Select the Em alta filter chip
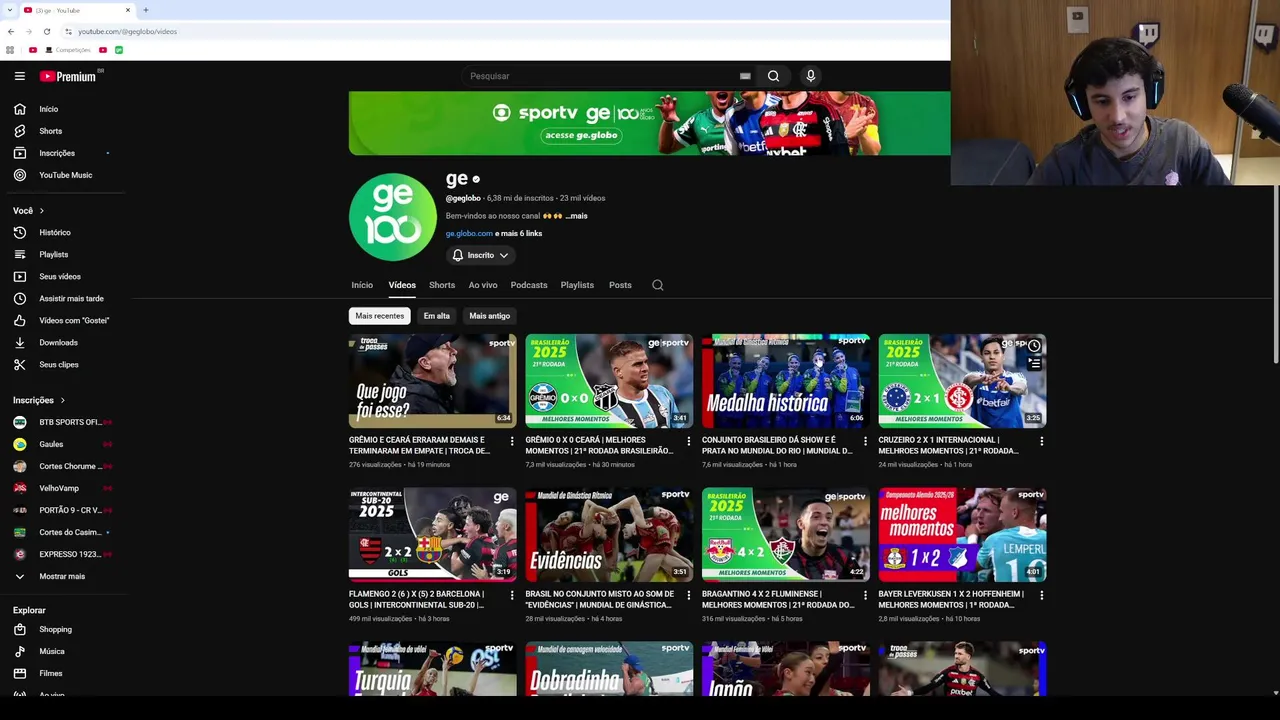The image size is (1280, 720). coord(437,316)
